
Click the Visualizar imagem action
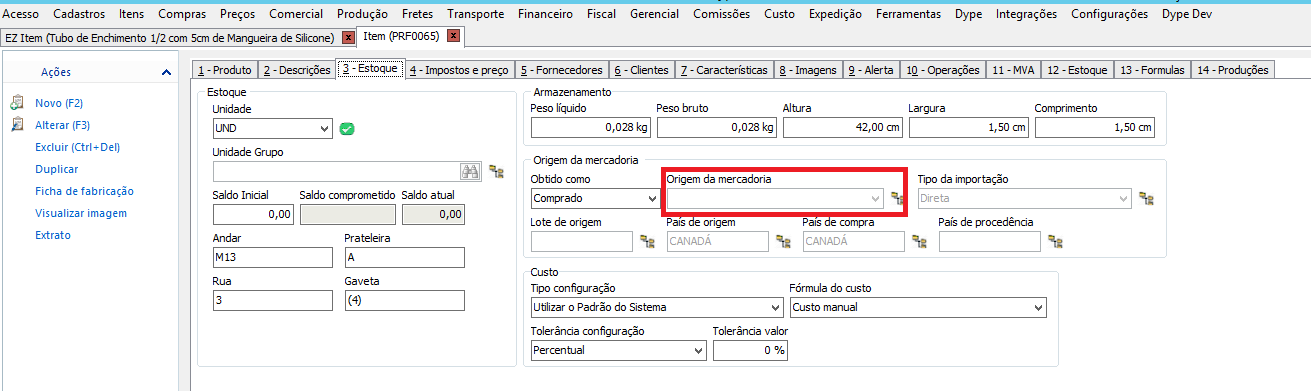[x=80, y=213]
